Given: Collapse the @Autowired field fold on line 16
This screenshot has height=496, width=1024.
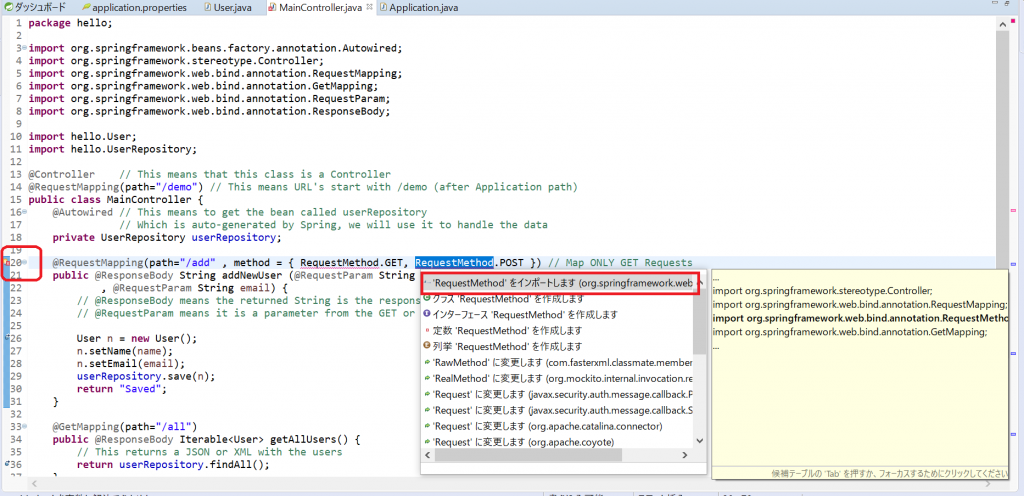Looking at the screenshot, I should click(x=24, y=212).
